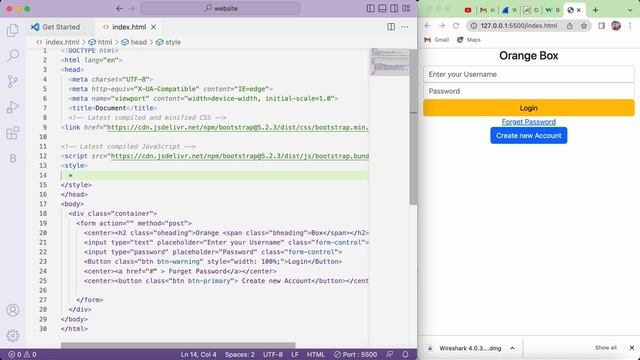Viewport: 640px width, 360px height.
Task: Change encoding via UTF-8 status item
Action: click(273, 355)
